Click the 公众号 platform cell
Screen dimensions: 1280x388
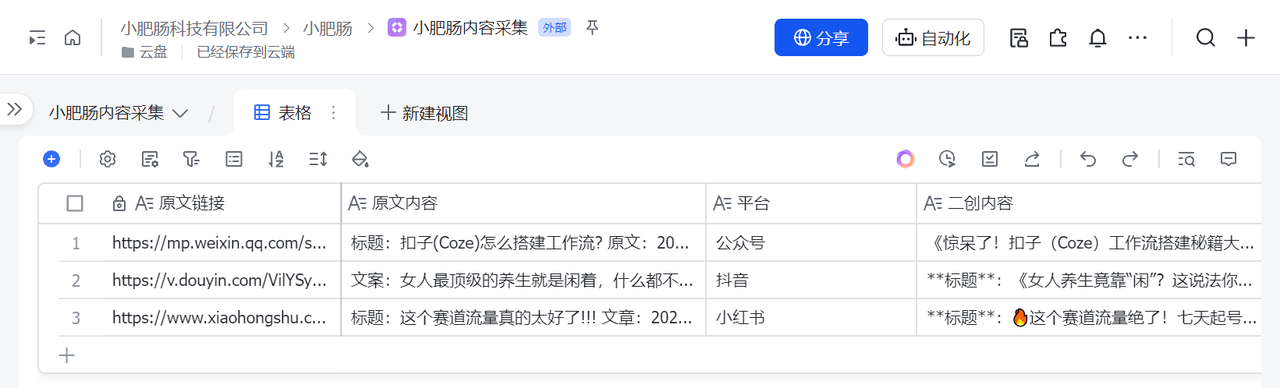[811, 242]
